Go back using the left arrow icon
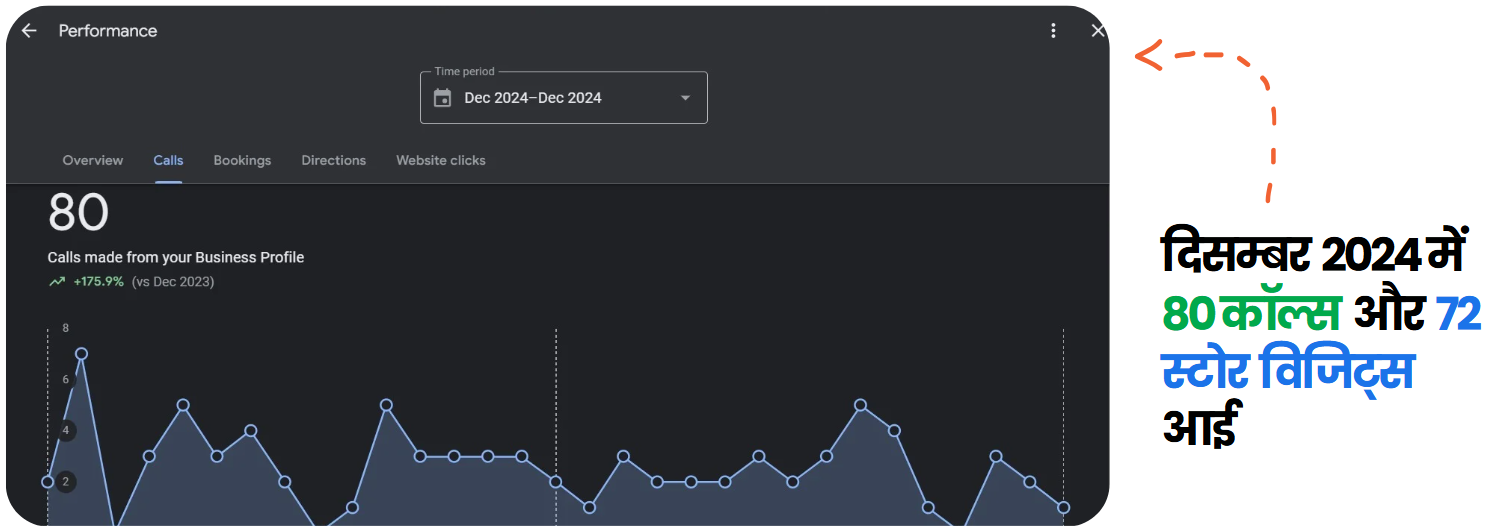Screen dimensions: 1491x531 [x=29, y=31]
